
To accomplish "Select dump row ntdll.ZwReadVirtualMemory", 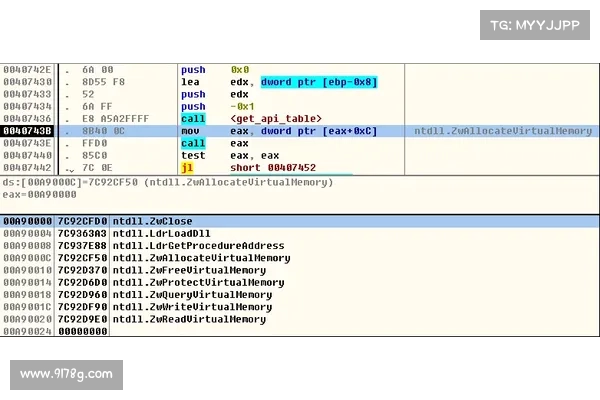I will click(300, 319).
